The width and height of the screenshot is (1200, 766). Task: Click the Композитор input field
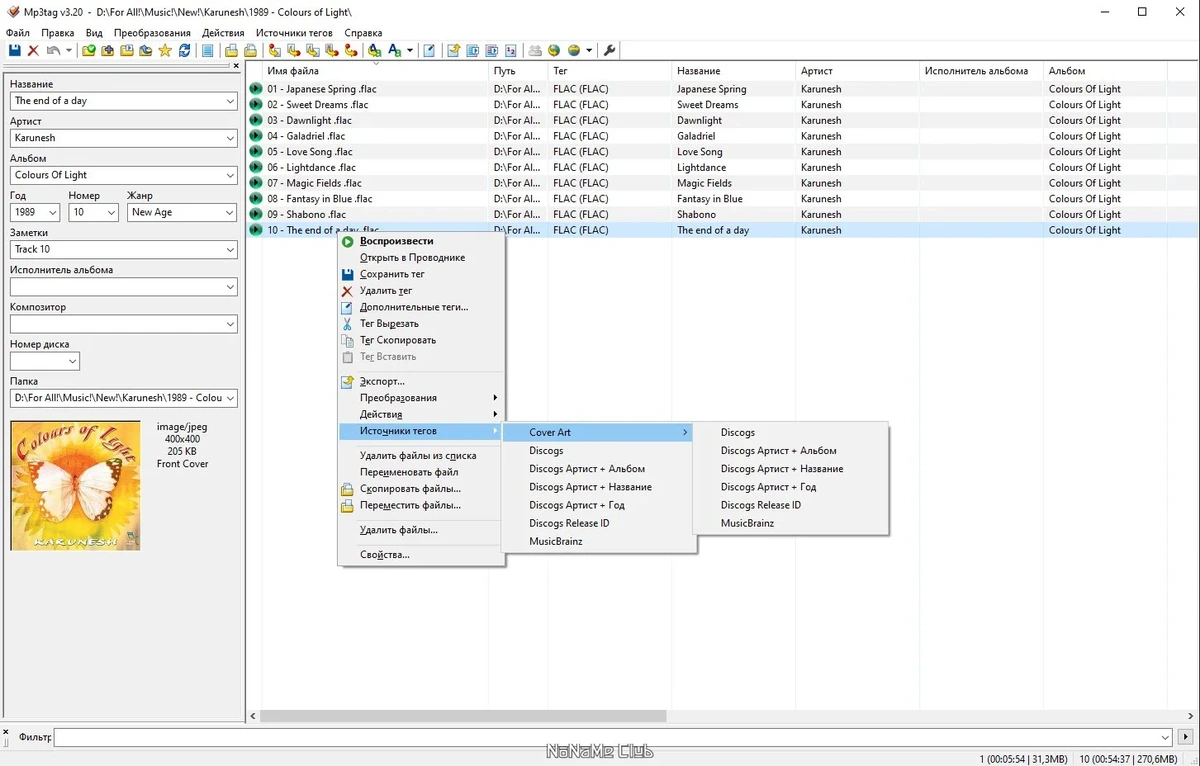(117, 324)
